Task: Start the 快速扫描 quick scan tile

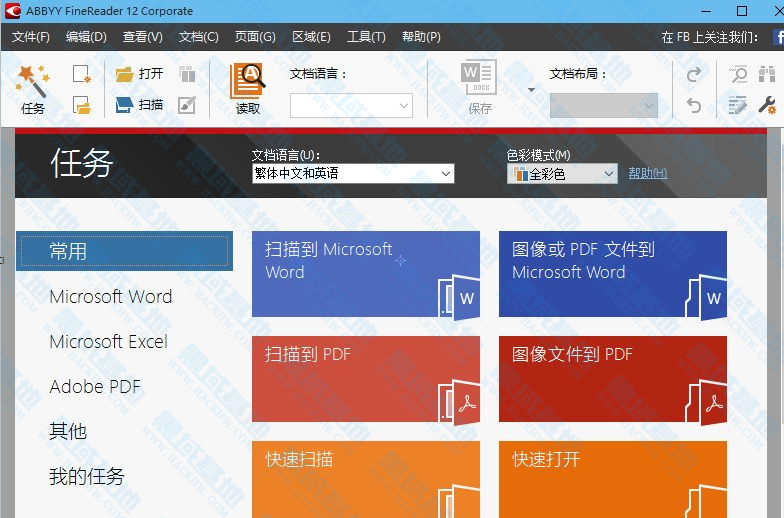Action: click(366, 480)
